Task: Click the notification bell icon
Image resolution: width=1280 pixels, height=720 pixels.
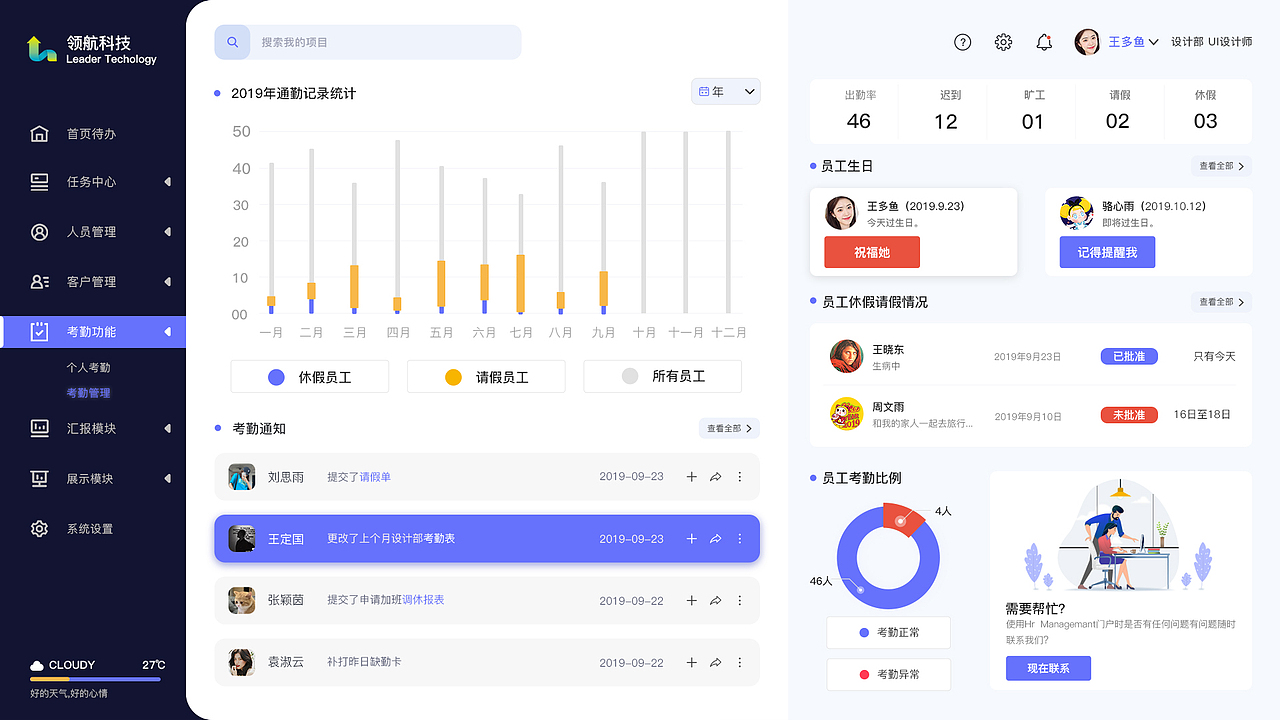Action: coord(1044,42)
